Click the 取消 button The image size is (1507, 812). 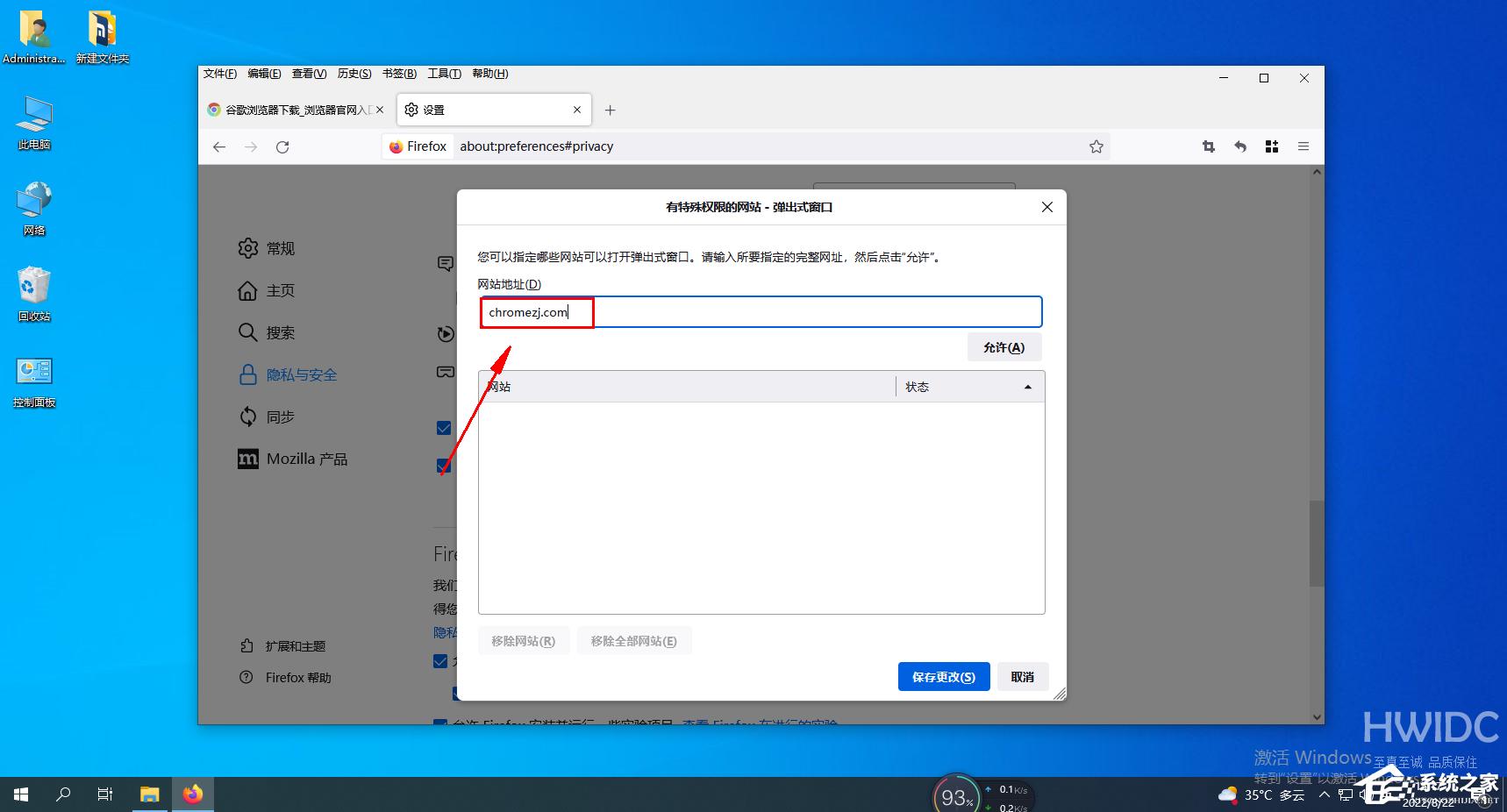1022,677
